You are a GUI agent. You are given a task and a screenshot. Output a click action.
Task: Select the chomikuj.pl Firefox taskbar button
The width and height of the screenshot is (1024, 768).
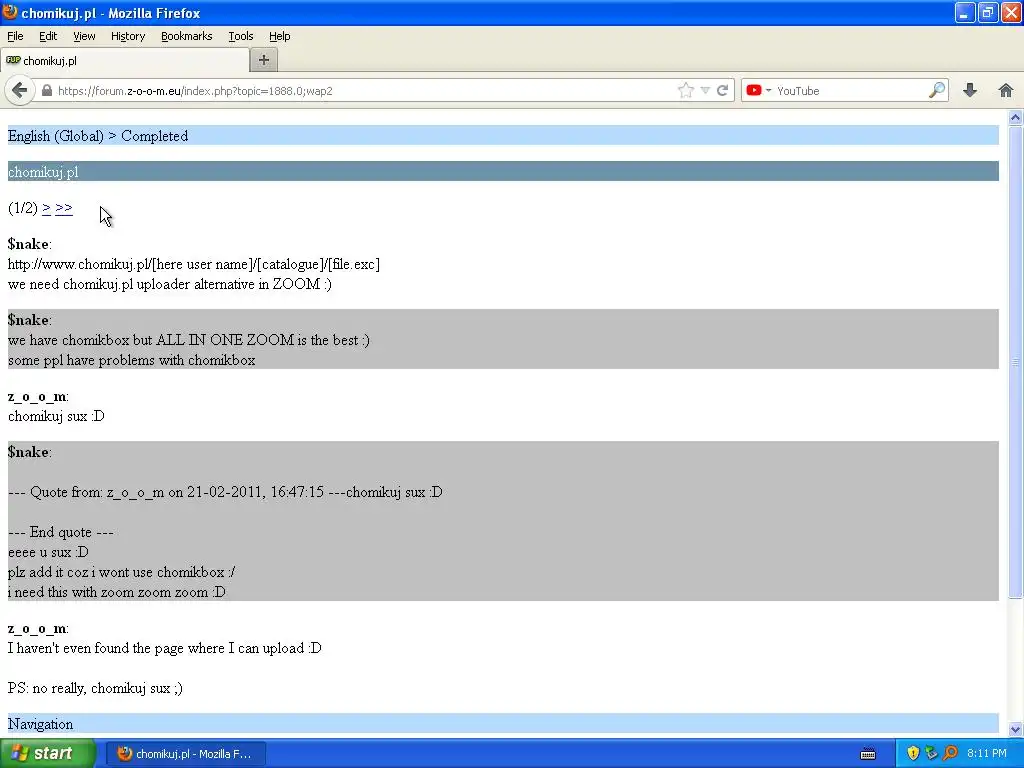pyautogui.click(x=185, y=754)
